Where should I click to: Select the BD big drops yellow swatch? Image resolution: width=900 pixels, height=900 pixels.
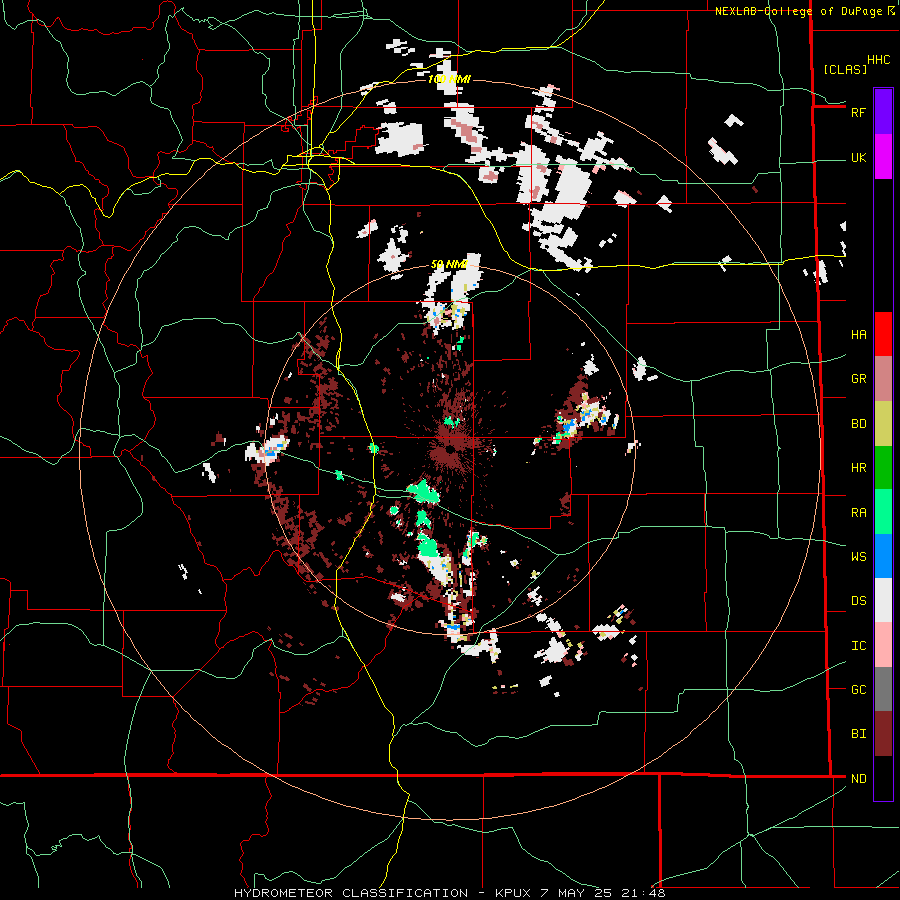(883, 424)
